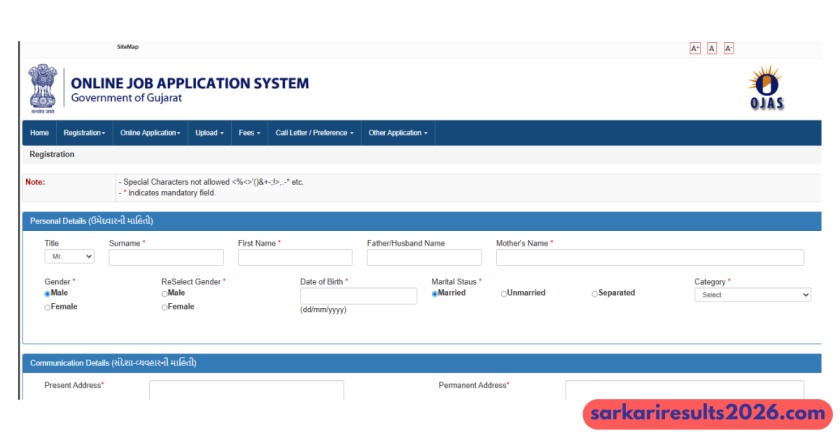Click the Government of Gujarat emblem logo
This screenshot has height=441, width=840.
pos(42,88)
